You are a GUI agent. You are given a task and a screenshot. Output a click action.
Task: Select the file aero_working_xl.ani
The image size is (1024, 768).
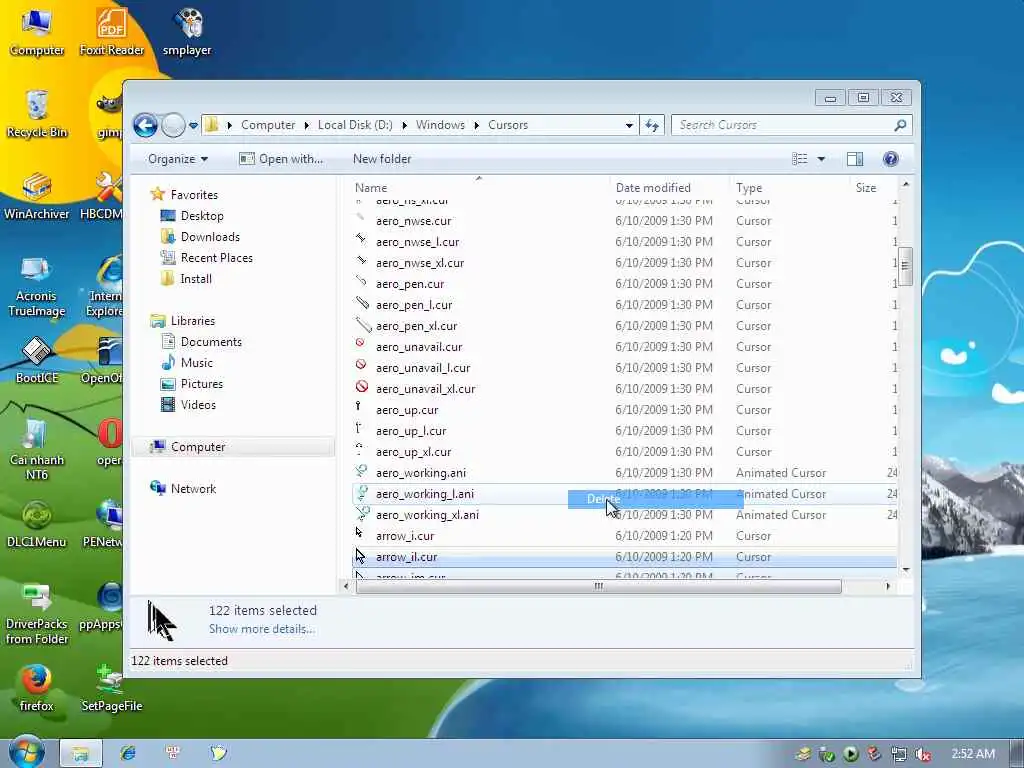pyautogui.click(x=427, y=515)
